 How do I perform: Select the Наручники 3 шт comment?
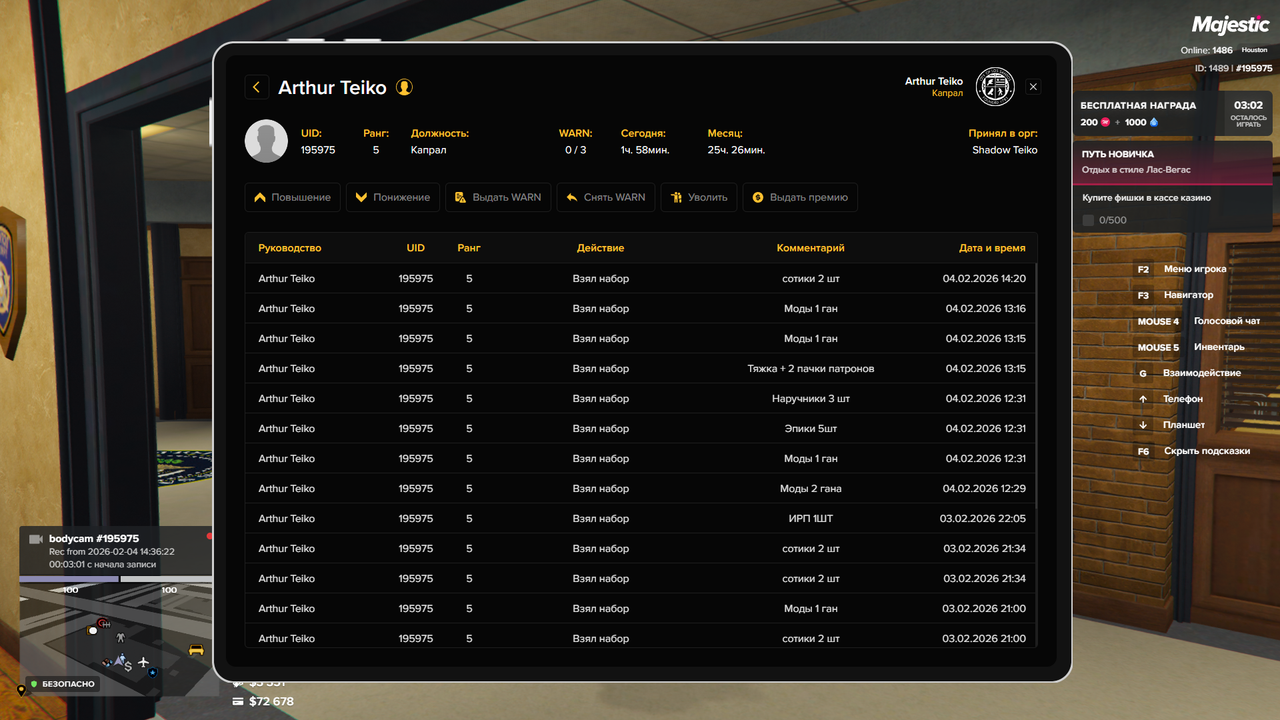click(811, 398)
